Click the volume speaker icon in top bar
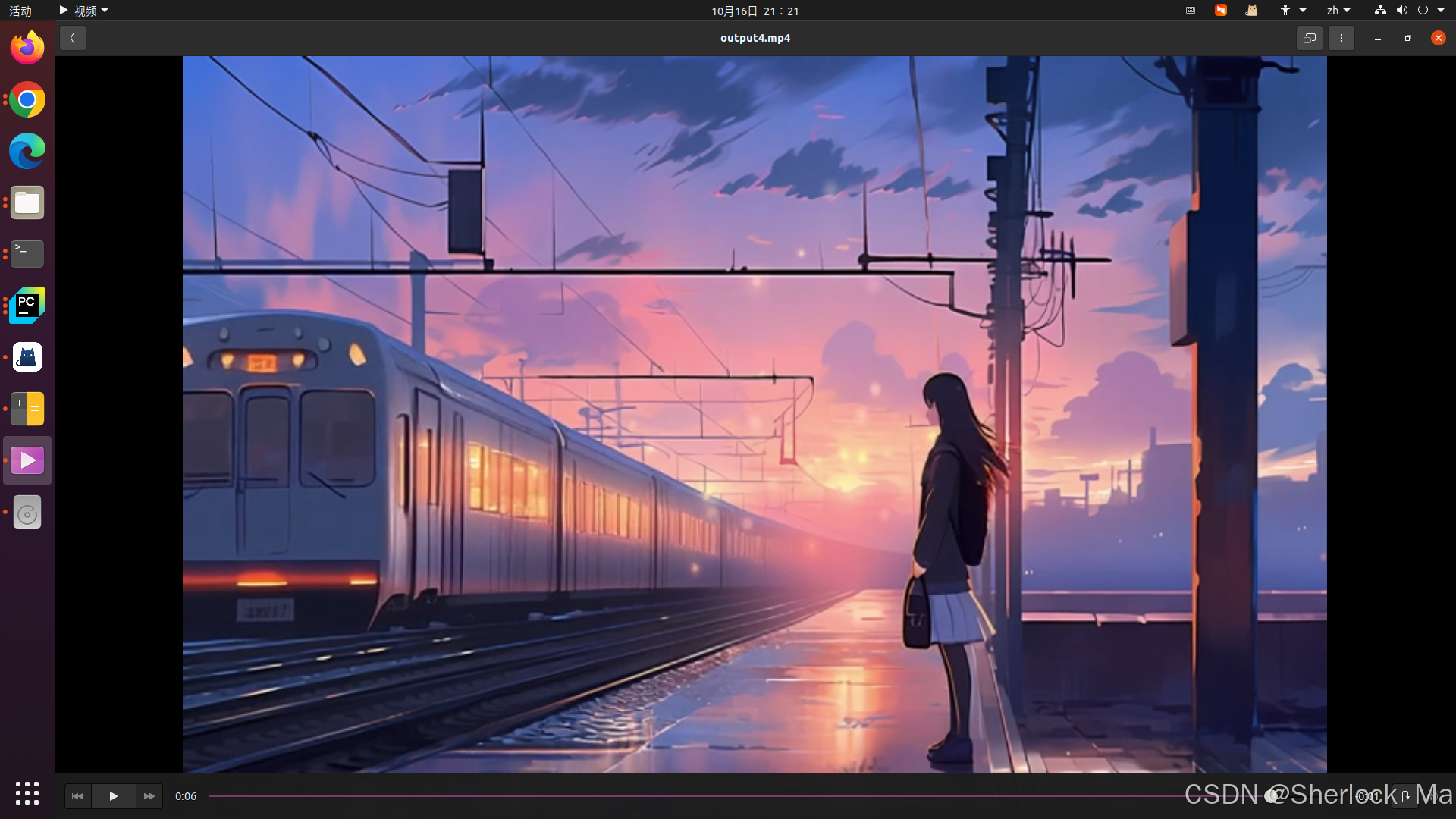The image size is (1456, 819). 1401,11
